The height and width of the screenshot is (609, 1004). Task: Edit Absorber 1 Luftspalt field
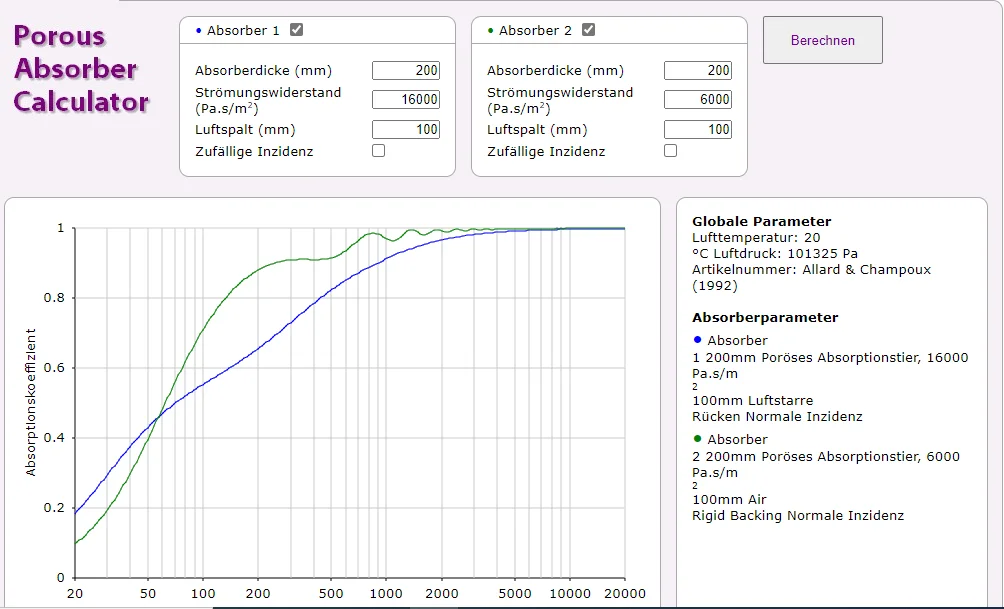406,129
